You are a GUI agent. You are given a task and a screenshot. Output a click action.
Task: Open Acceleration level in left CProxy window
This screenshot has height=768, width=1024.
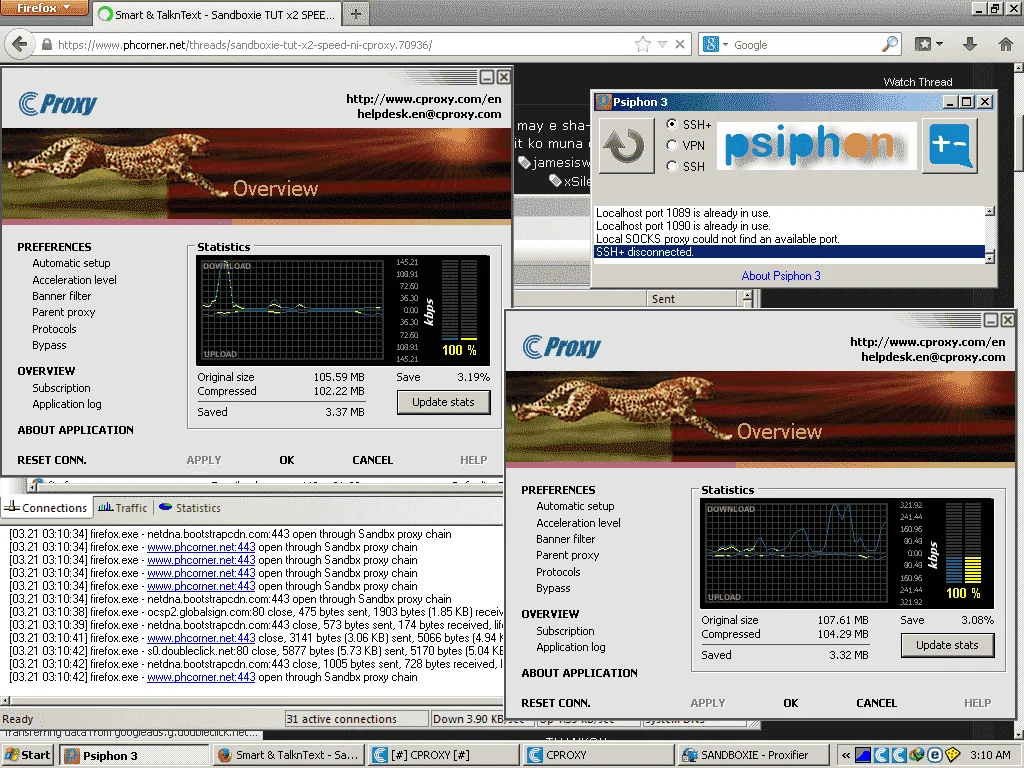[x=74, y=280]
